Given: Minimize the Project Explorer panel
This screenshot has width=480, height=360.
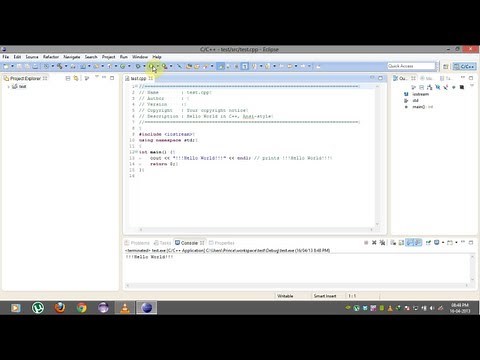Looking at the screenshot, I should pos(104,78).
